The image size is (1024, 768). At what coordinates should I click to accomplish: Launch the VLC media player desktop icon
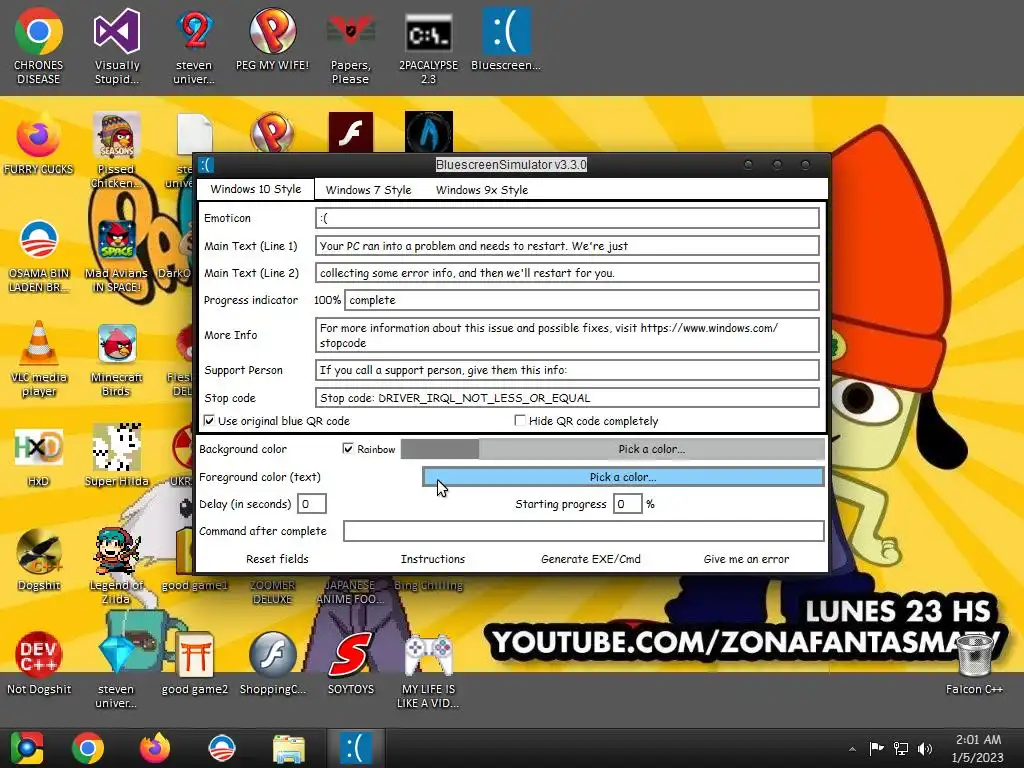(x=39, y=359)
